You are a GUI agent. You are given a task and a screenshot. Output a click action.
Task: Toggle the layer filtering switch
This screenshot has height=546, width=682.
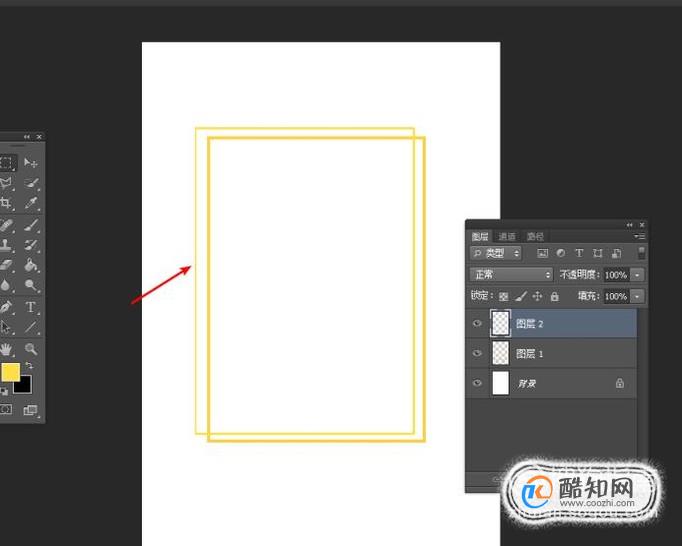(642, 253)
